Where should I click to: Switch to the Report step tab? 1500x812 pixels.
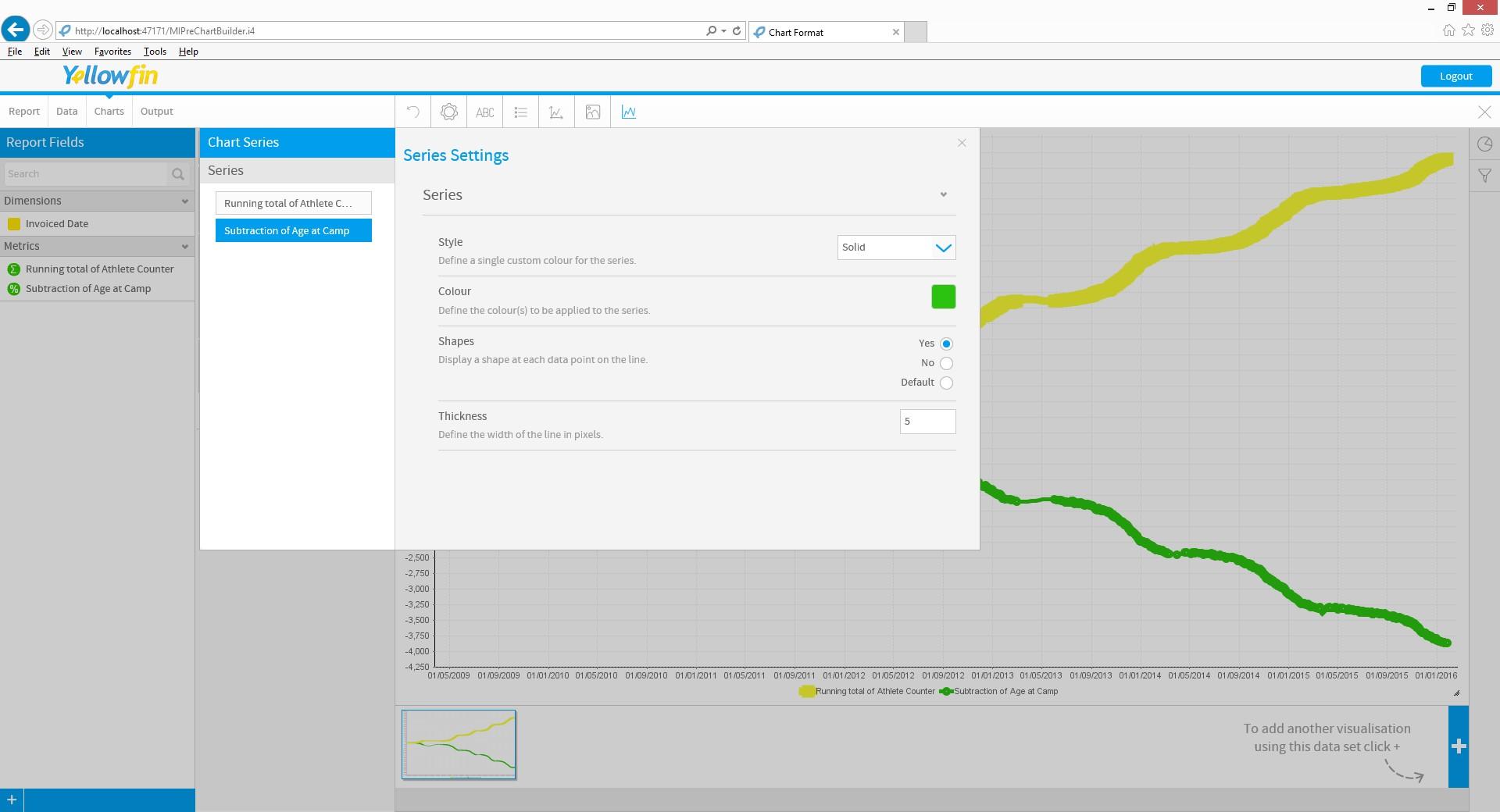(x=24, y=112)
